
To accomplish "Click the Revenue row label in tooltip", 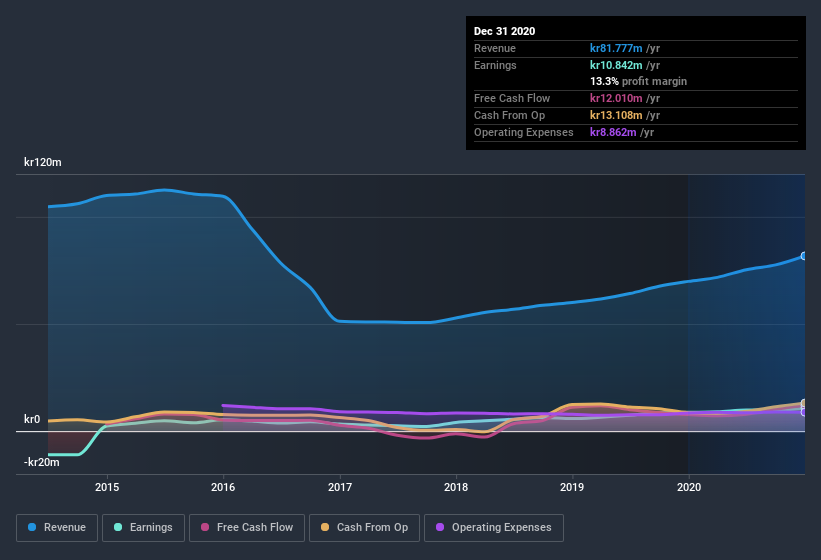I will (495, 48).
